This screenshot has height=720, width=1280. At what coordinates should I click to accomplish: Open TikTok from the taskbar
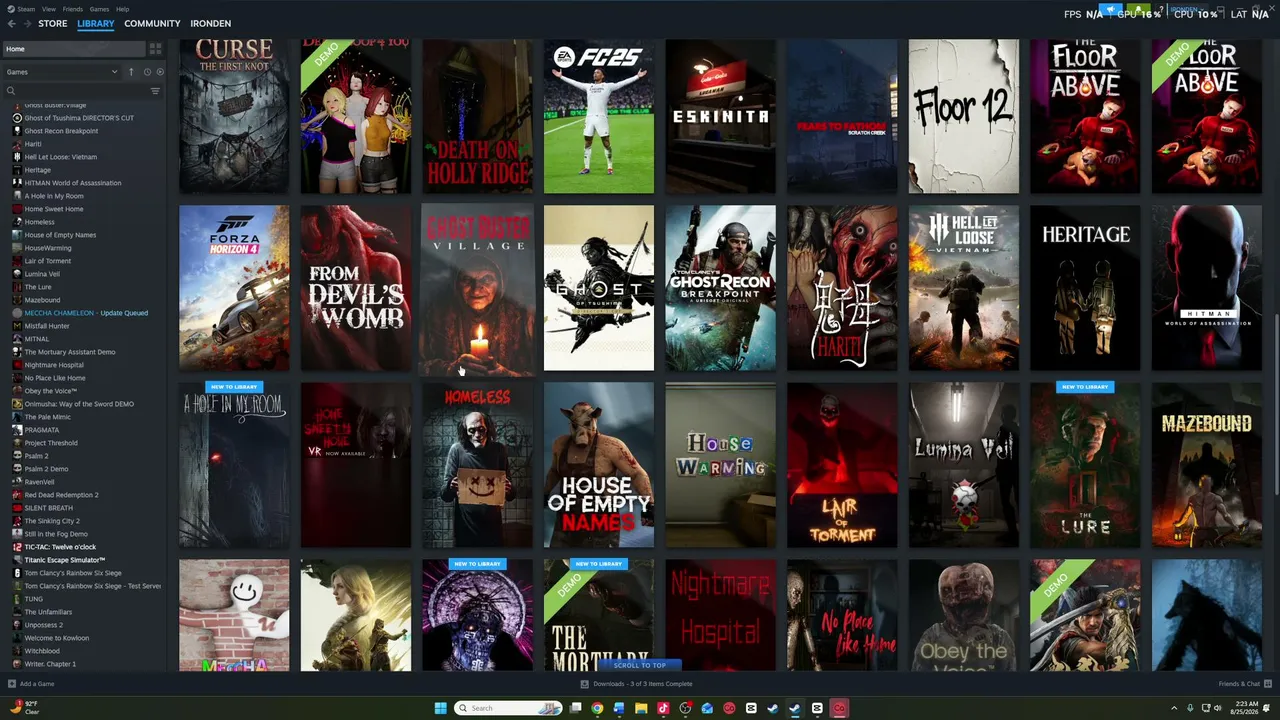(x=663, y=708)
